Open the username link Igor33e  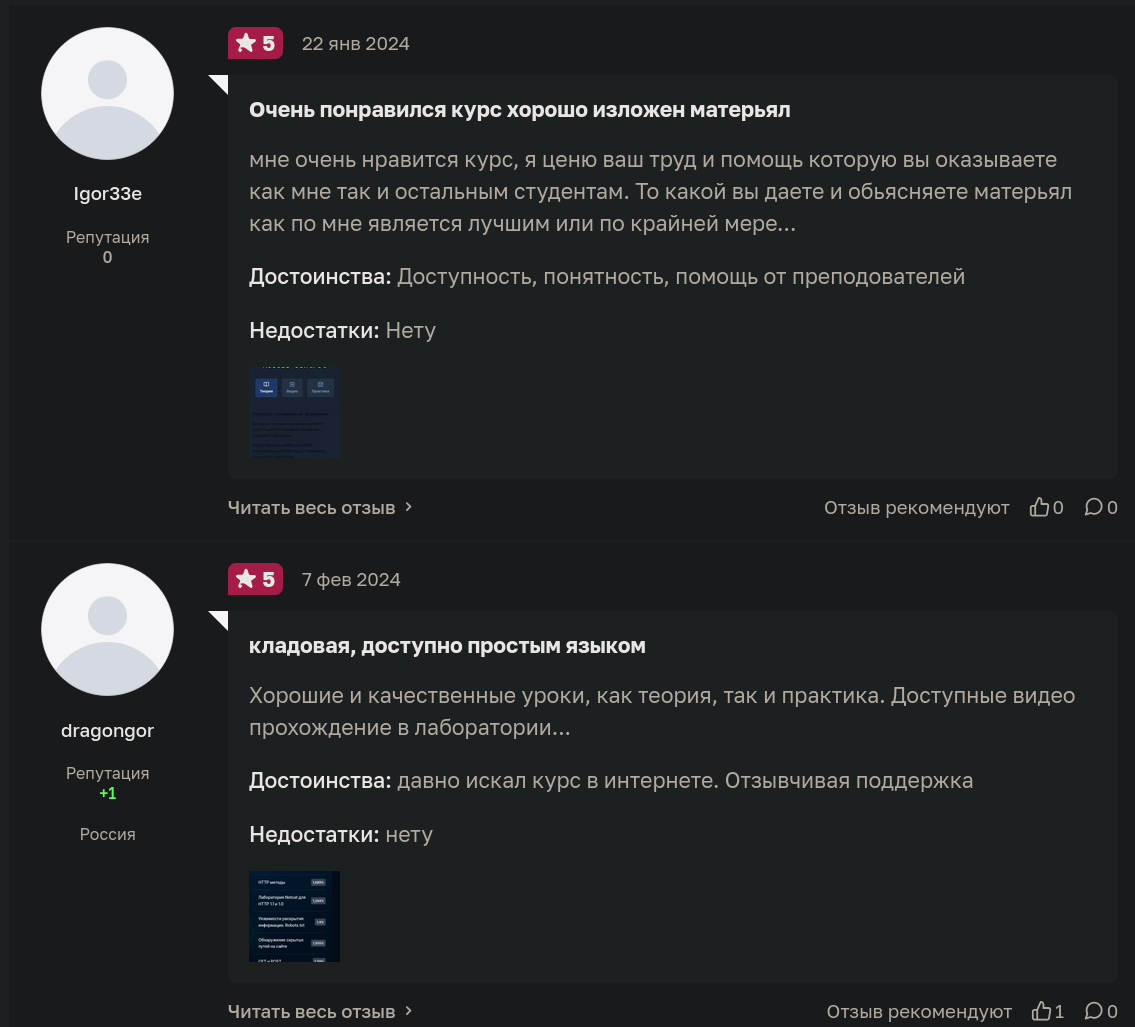point(107,194)
